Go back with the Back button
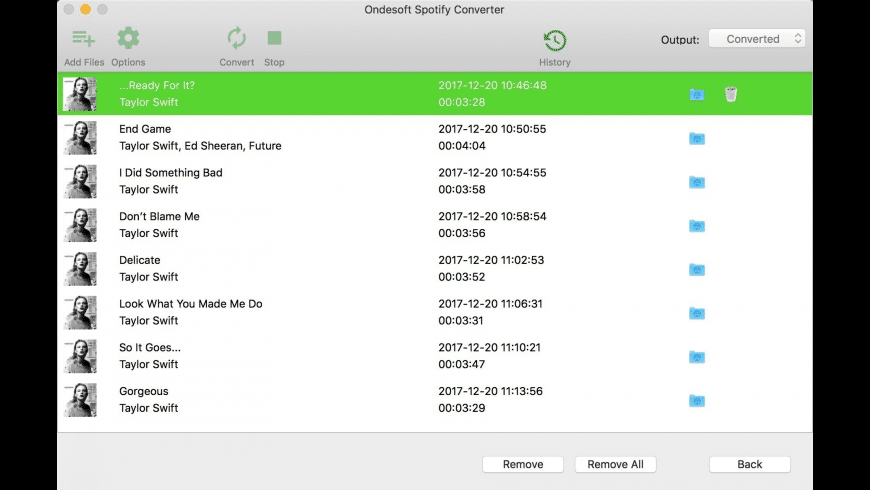The height and width of the screenshot is (490, 870). point(750,464)
